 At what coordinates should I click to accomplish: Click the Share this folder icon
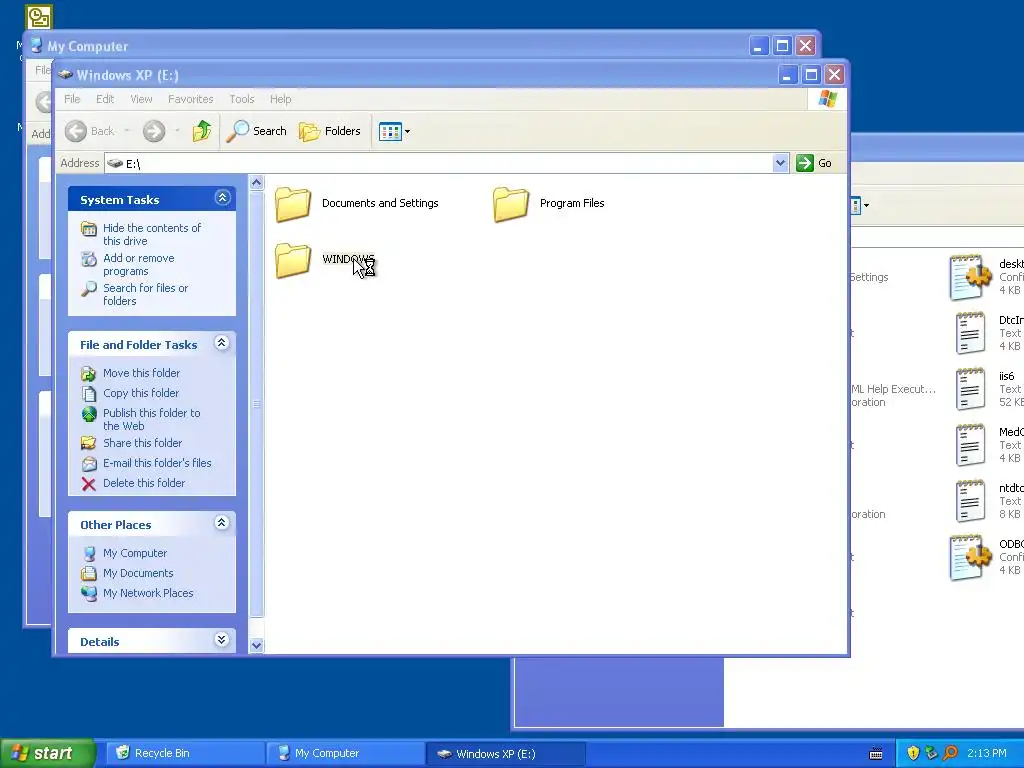(89, 443)
